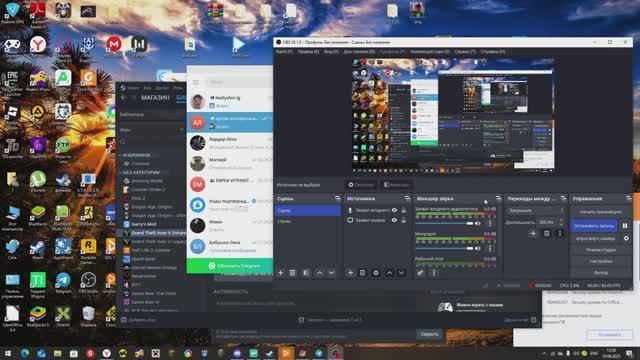Open virtual camera settings gear icon
The height and width of the screenshot is (360, 640).
(x=626, y=238)
